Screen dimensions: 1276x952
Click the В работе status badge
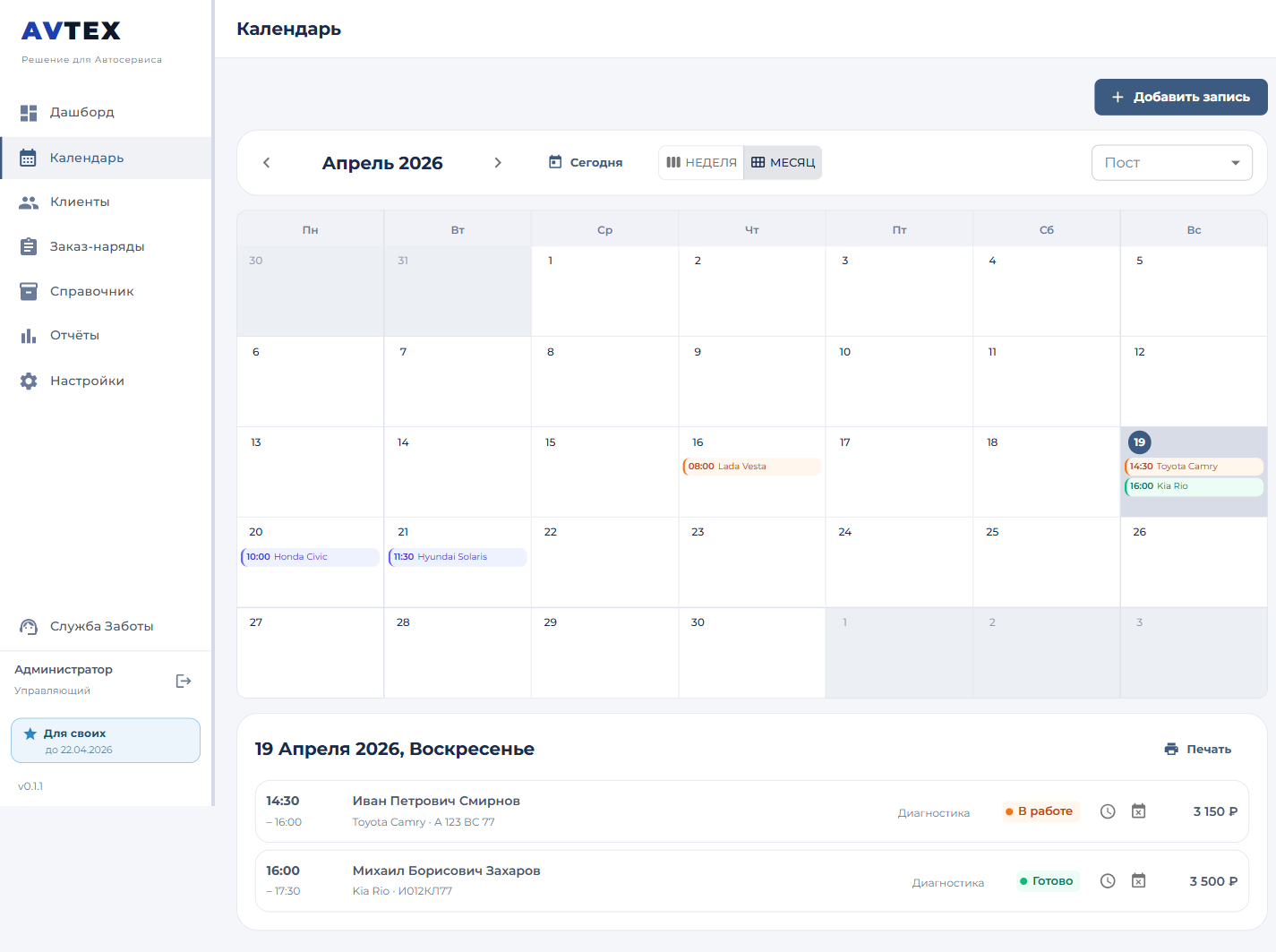coord(1040,811)
